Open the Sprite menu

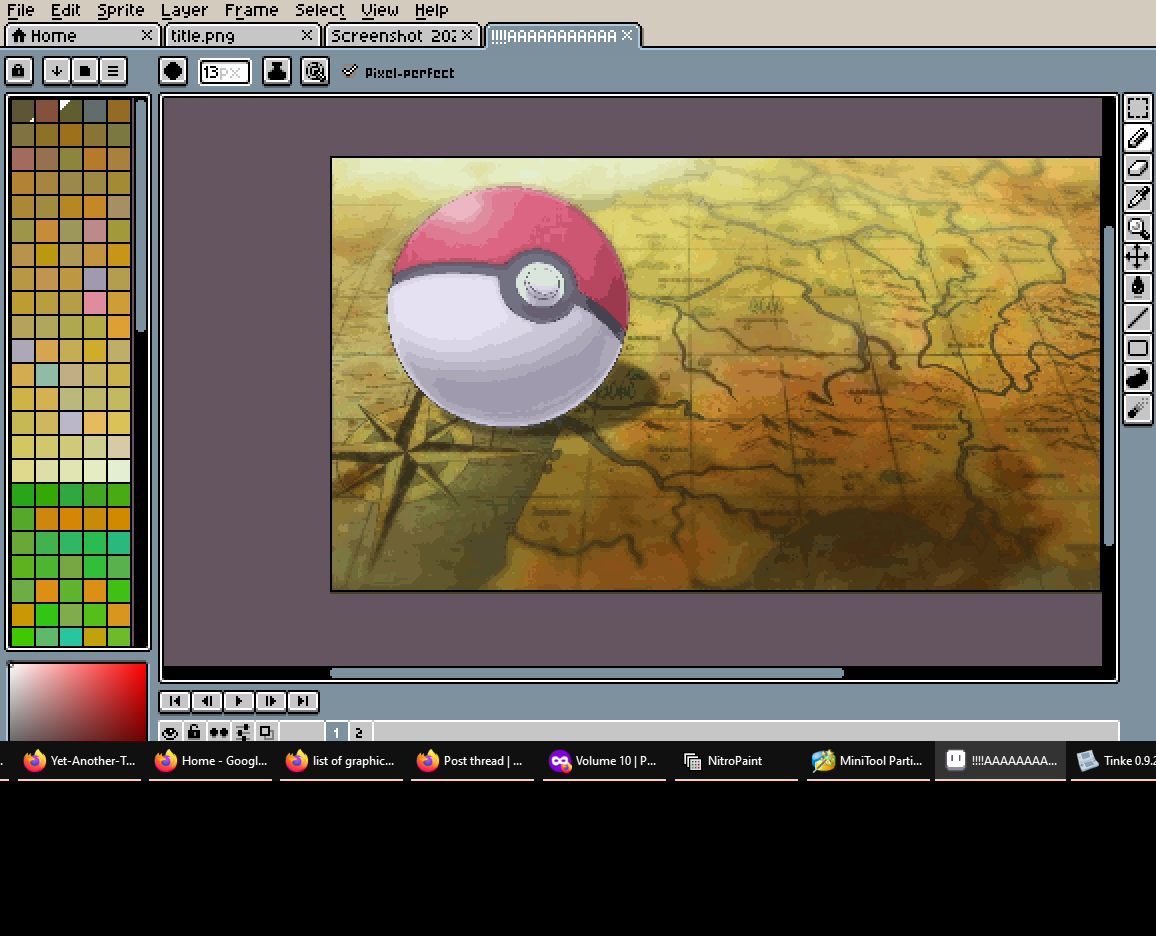tap(121, 10)
